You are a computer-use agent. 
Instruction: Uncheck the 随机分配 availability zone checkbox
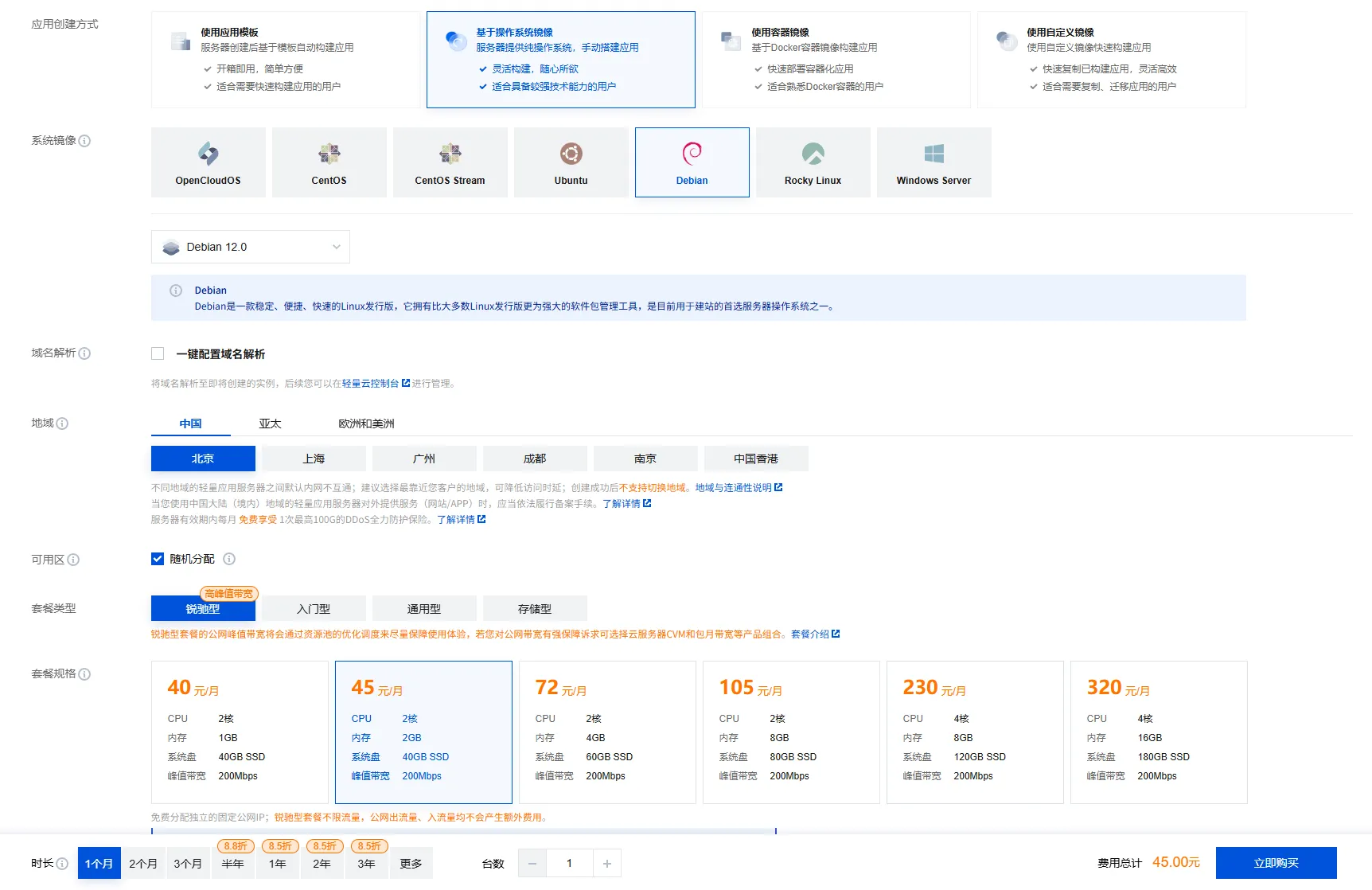(158, 559)
